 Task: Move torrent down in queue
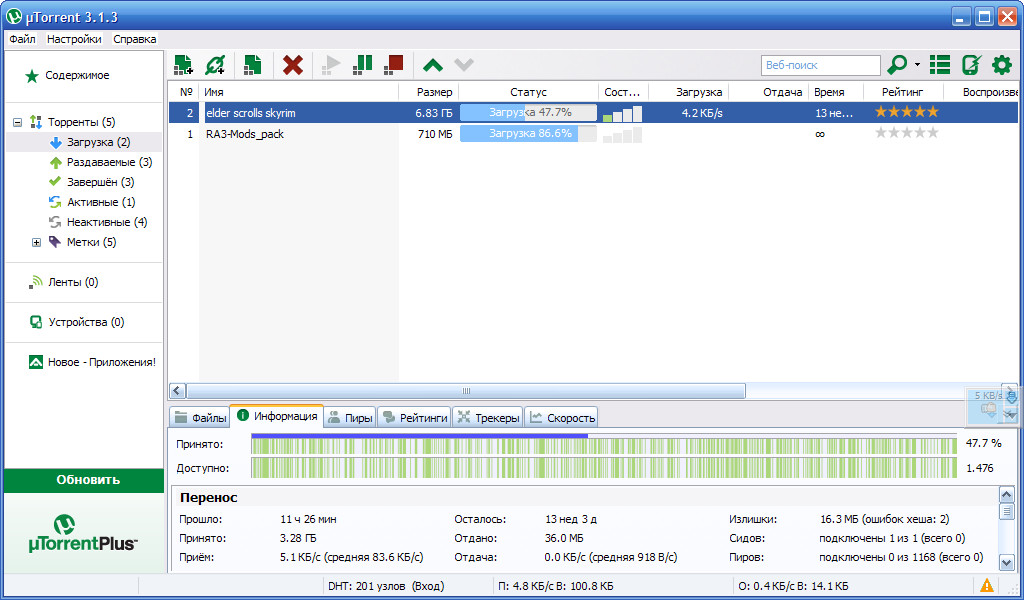pos(464,65)
